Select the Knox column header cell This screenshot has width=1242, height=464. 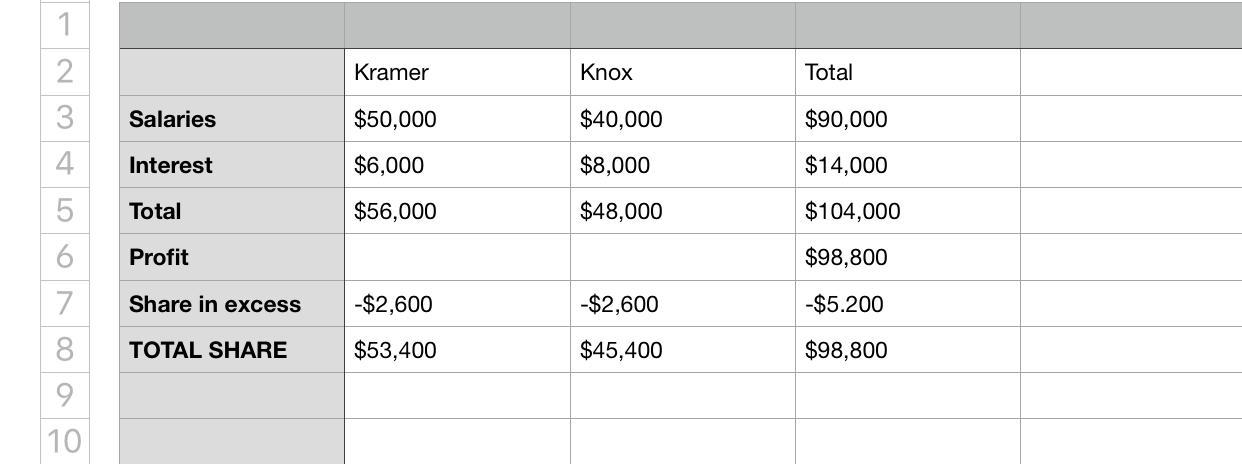[x=683, y=72]
